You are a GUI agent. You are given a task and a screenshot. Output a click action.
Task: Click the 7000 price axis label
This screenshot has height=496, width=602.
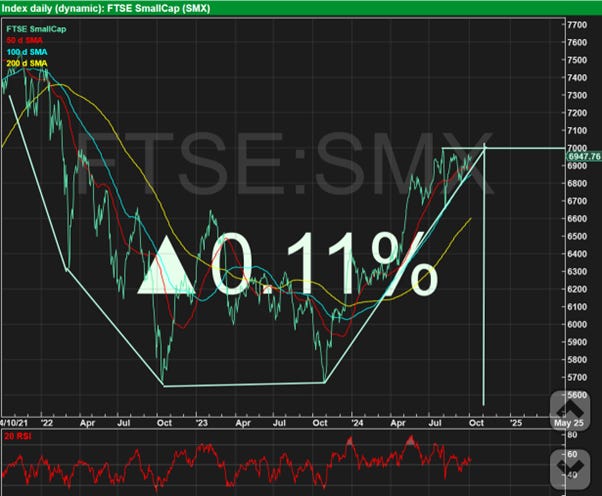pos(577,148)
